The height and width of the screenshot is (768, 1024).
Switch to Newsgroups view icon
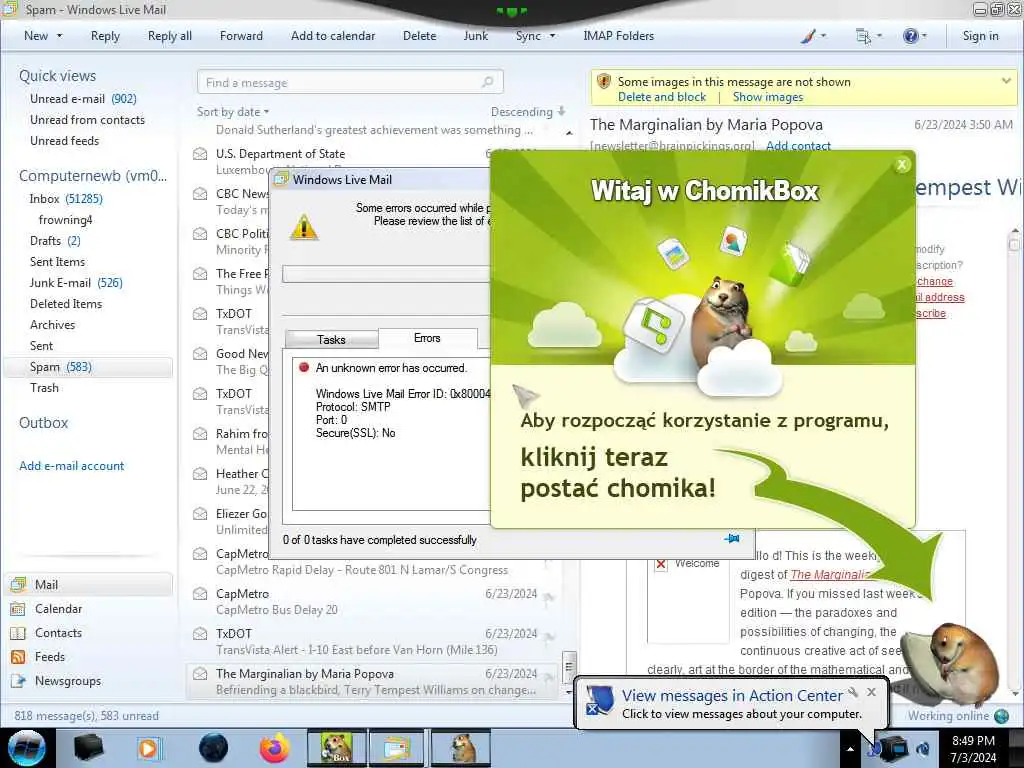click(18, 680)
